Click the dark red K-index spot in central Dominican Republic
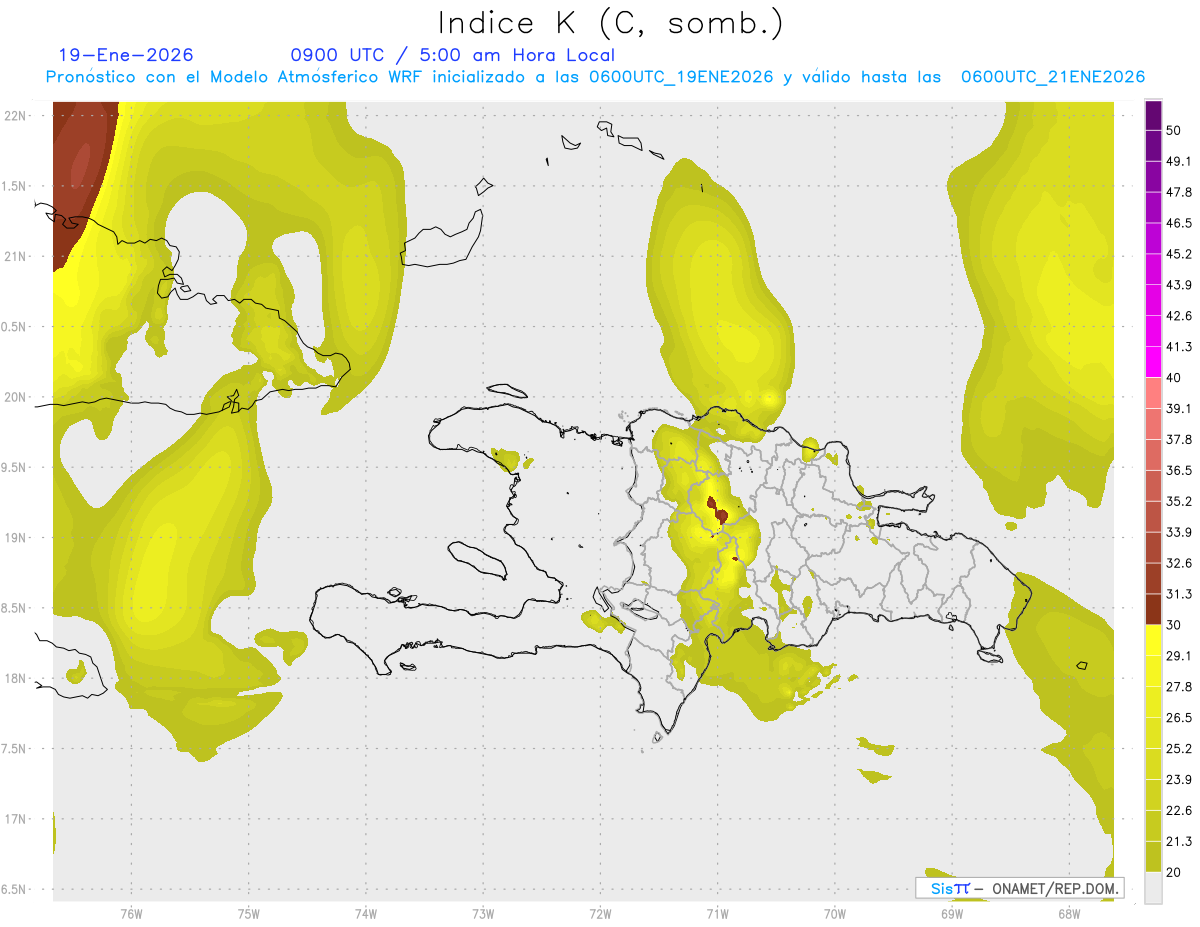The width and height of the screenshot is (1200, 927). [x=721, y=515]
